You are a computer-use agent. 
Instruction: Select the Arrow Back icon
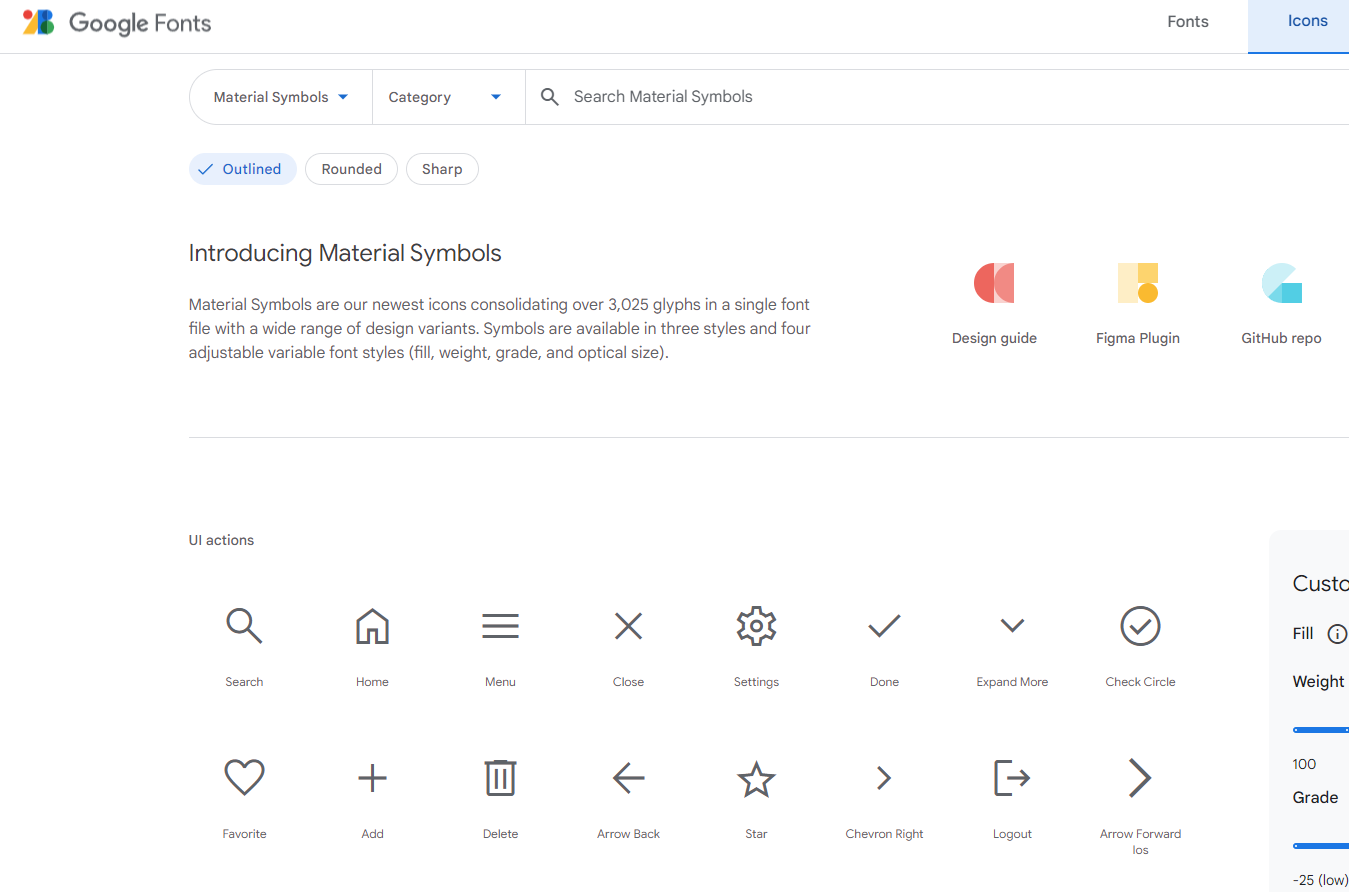[x=628, y=778]
